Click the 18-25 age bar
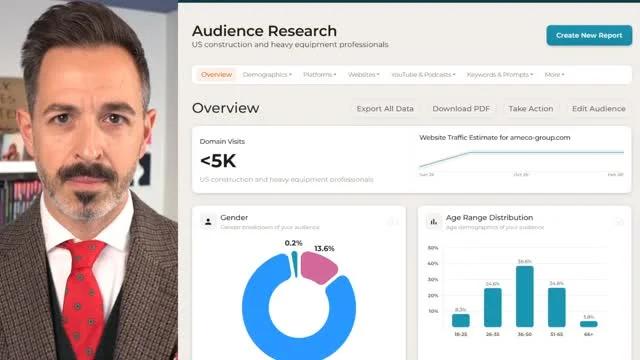The image size is (640, 360). [x=460, y=320]
